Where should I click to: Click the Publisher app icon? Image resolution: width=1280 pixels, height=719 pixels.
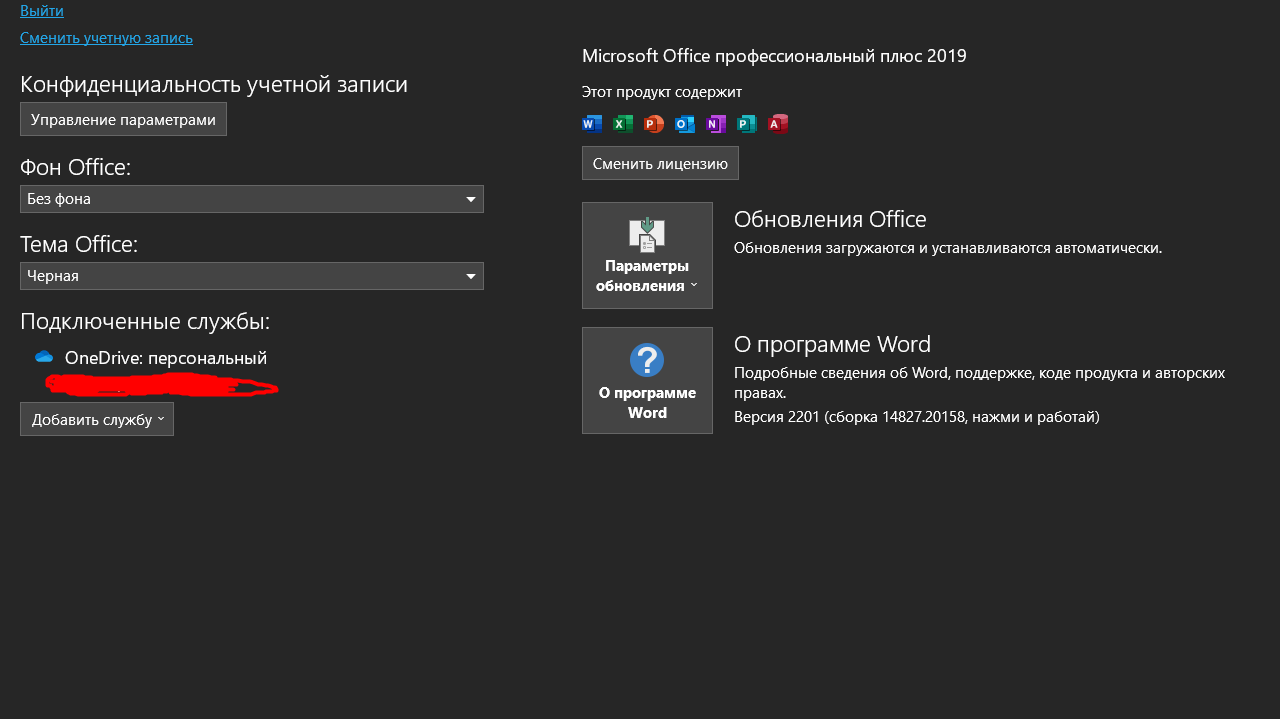(747, 124)
